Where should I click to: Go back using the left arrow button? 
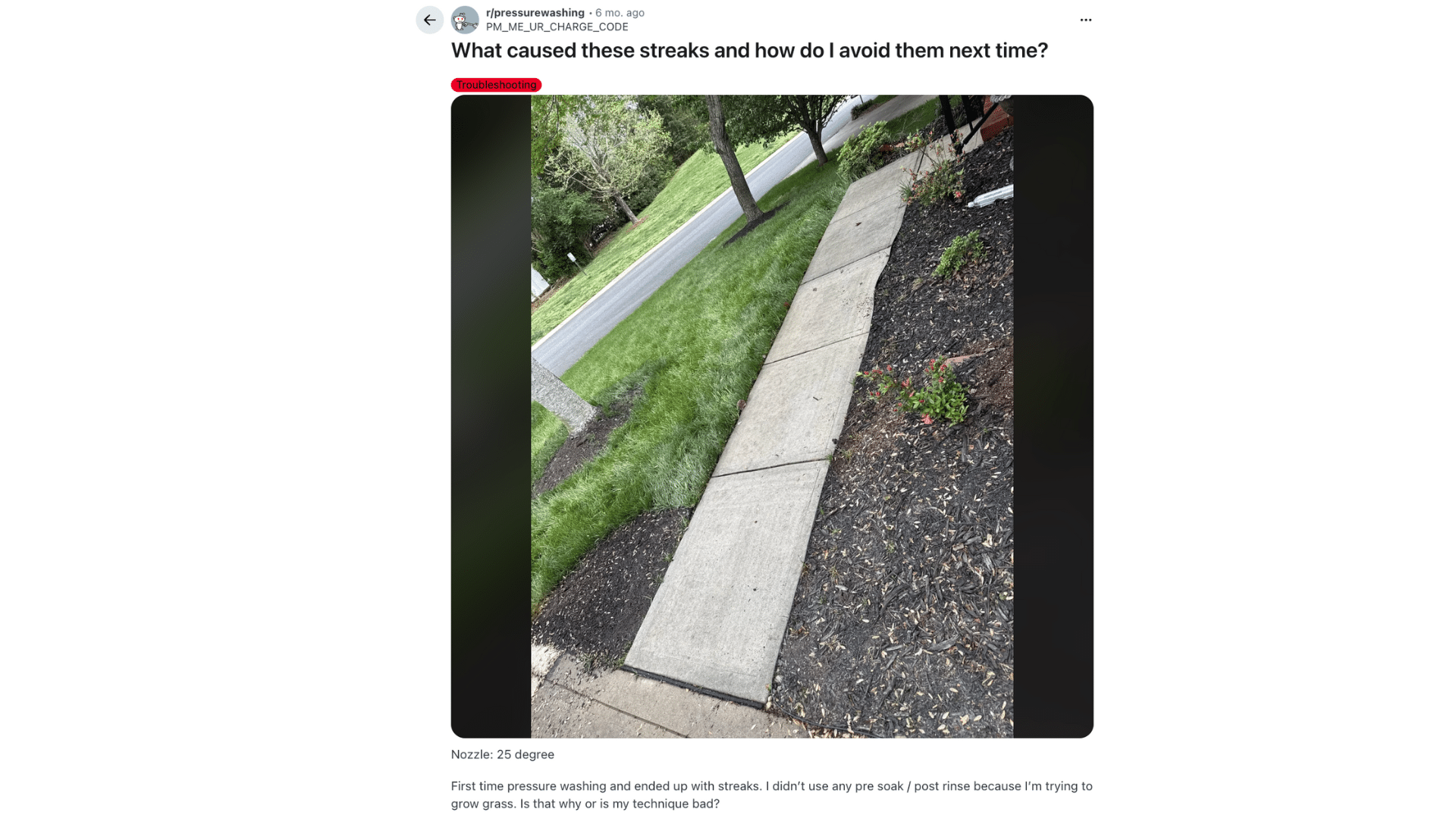click(x=429, y=20)
